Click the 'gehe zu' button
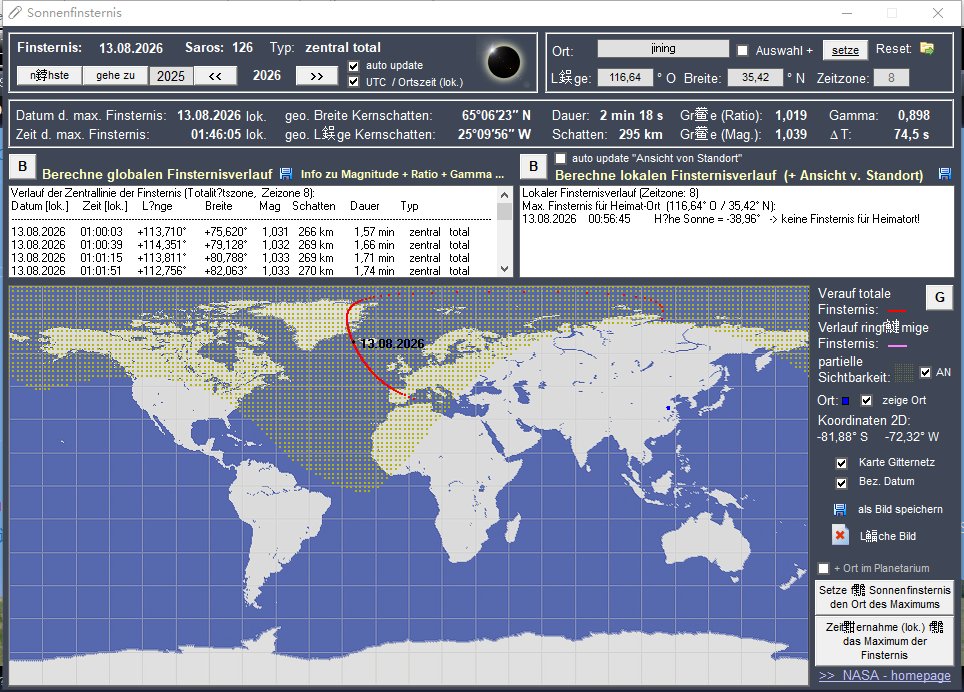The width and height of the screenshot is (964, 692). tap(116, 75)
